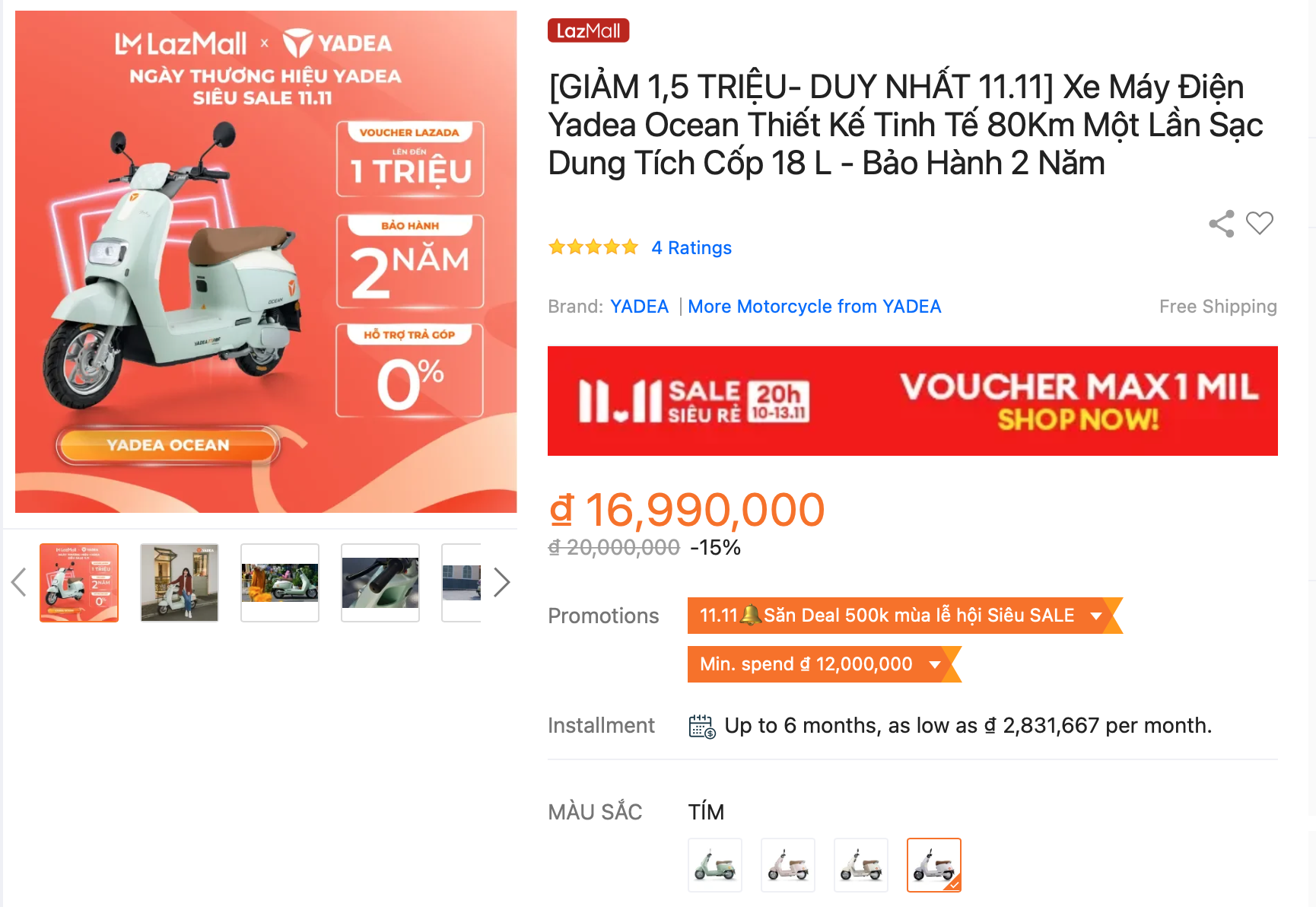Add product to wishlist with heart icon
The image size is (1316, 907).
pos(1260,223)
